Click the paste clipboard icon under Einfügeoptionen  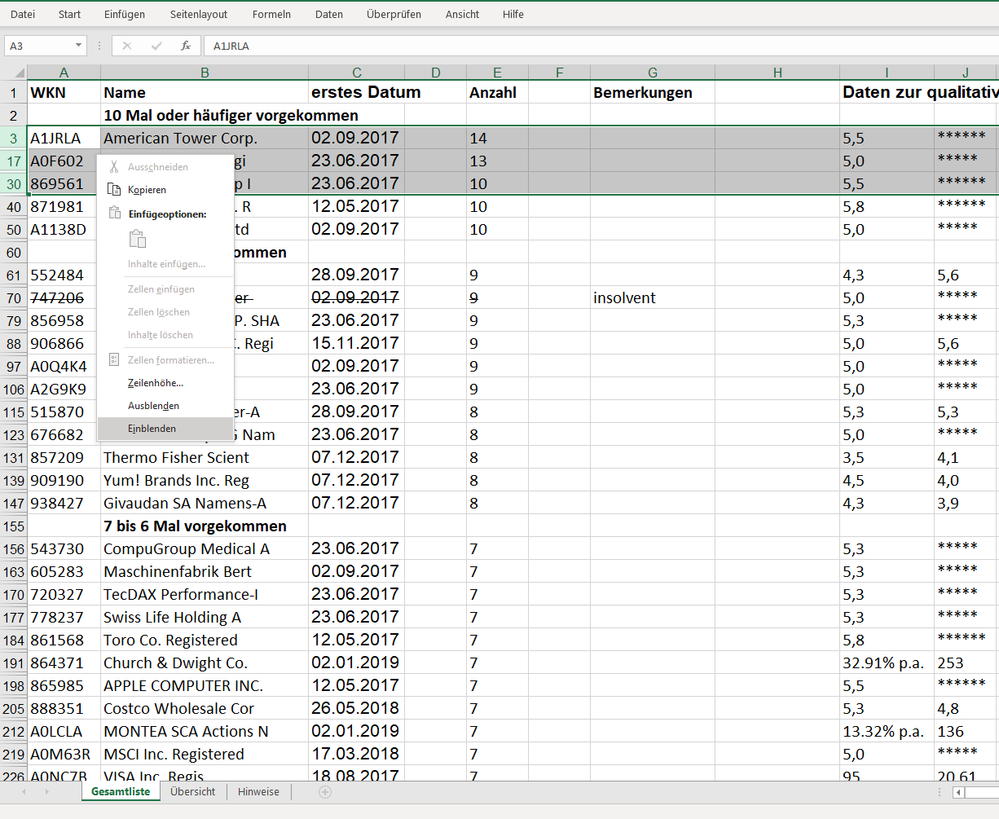[138, 239]
